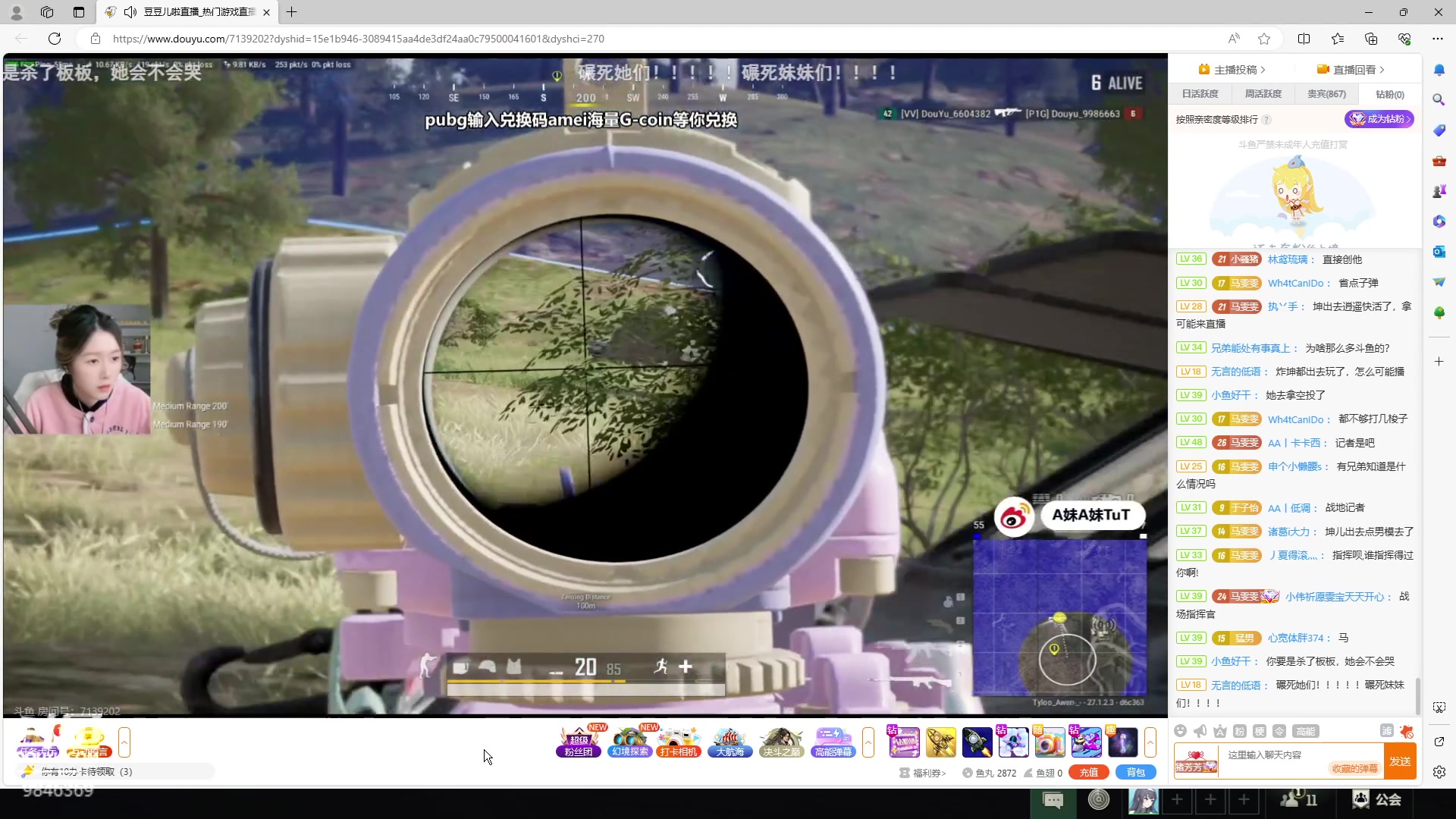Toggle the 高能 danmaku mode

tap(1306, 731)
